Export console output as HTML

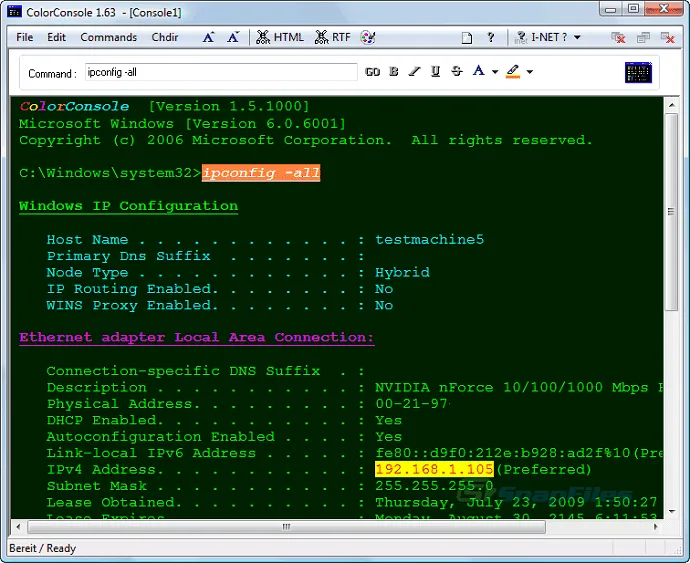tap(280, 37)
